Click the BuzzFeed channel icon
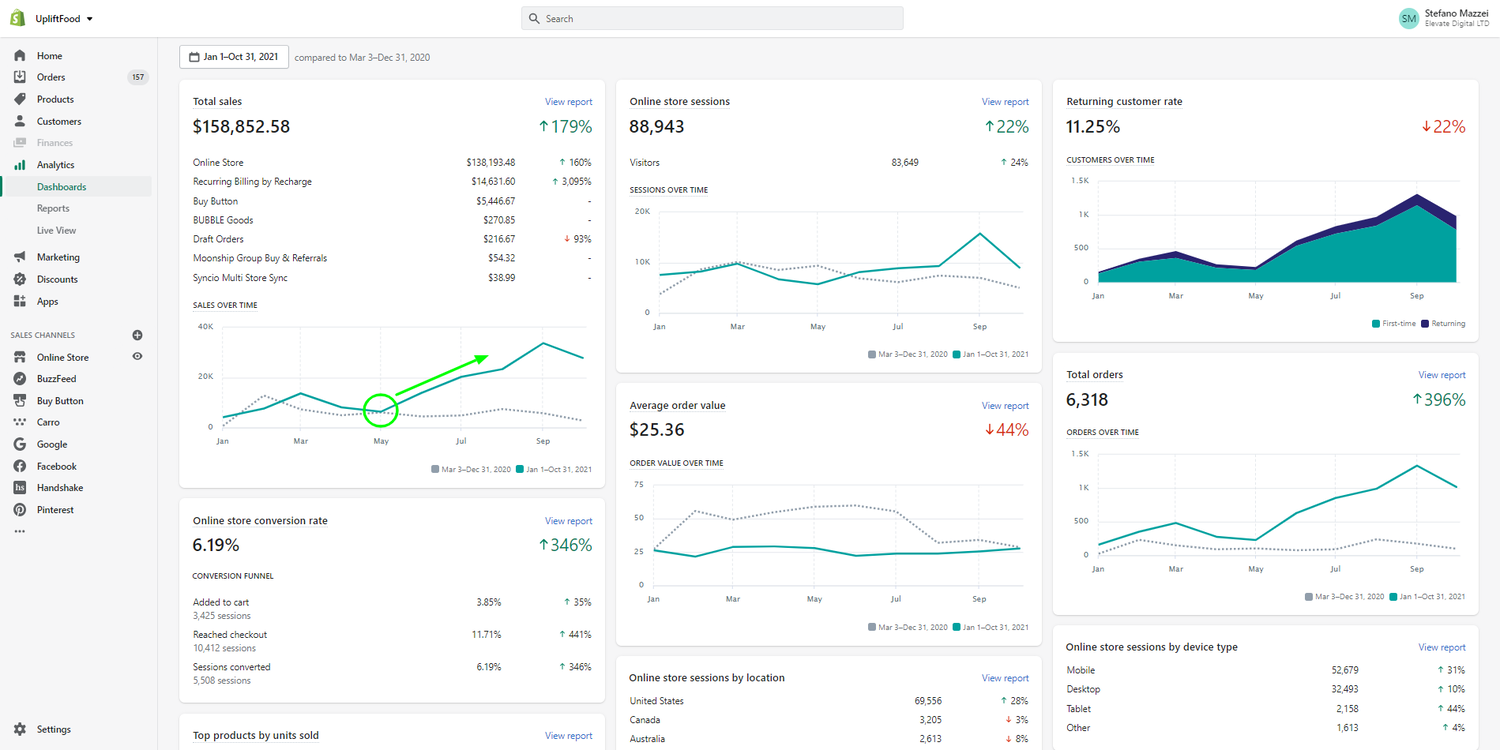Viewport: 1500px width, 750px height. pos(19,379)
